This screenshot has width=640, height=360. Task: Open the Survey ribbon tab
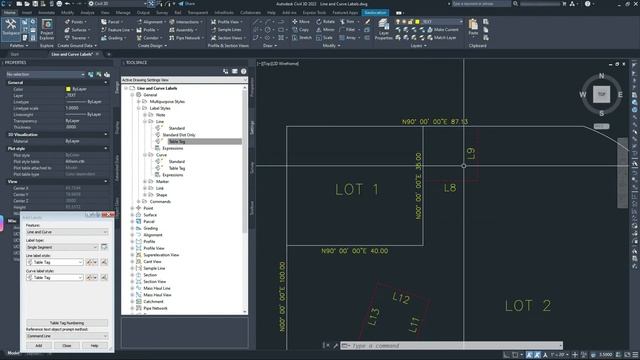162,13
